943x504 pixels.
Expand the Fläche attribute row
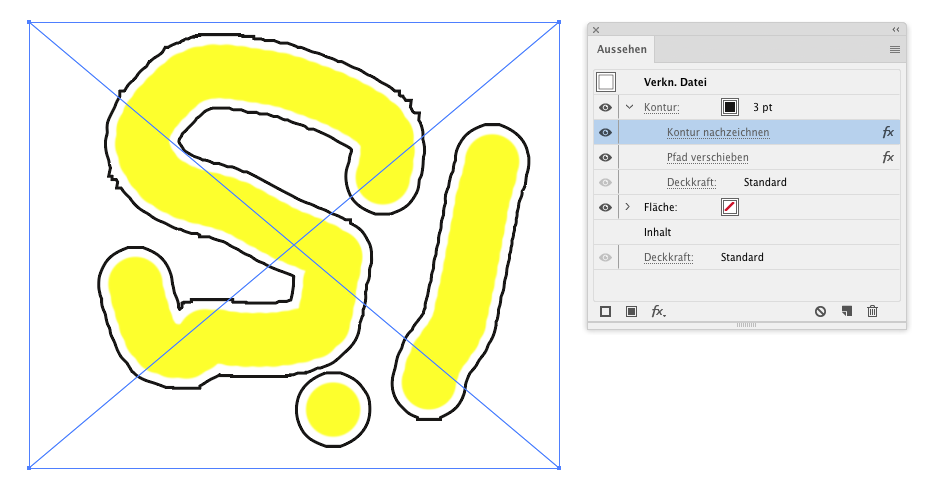coord(628,207)
